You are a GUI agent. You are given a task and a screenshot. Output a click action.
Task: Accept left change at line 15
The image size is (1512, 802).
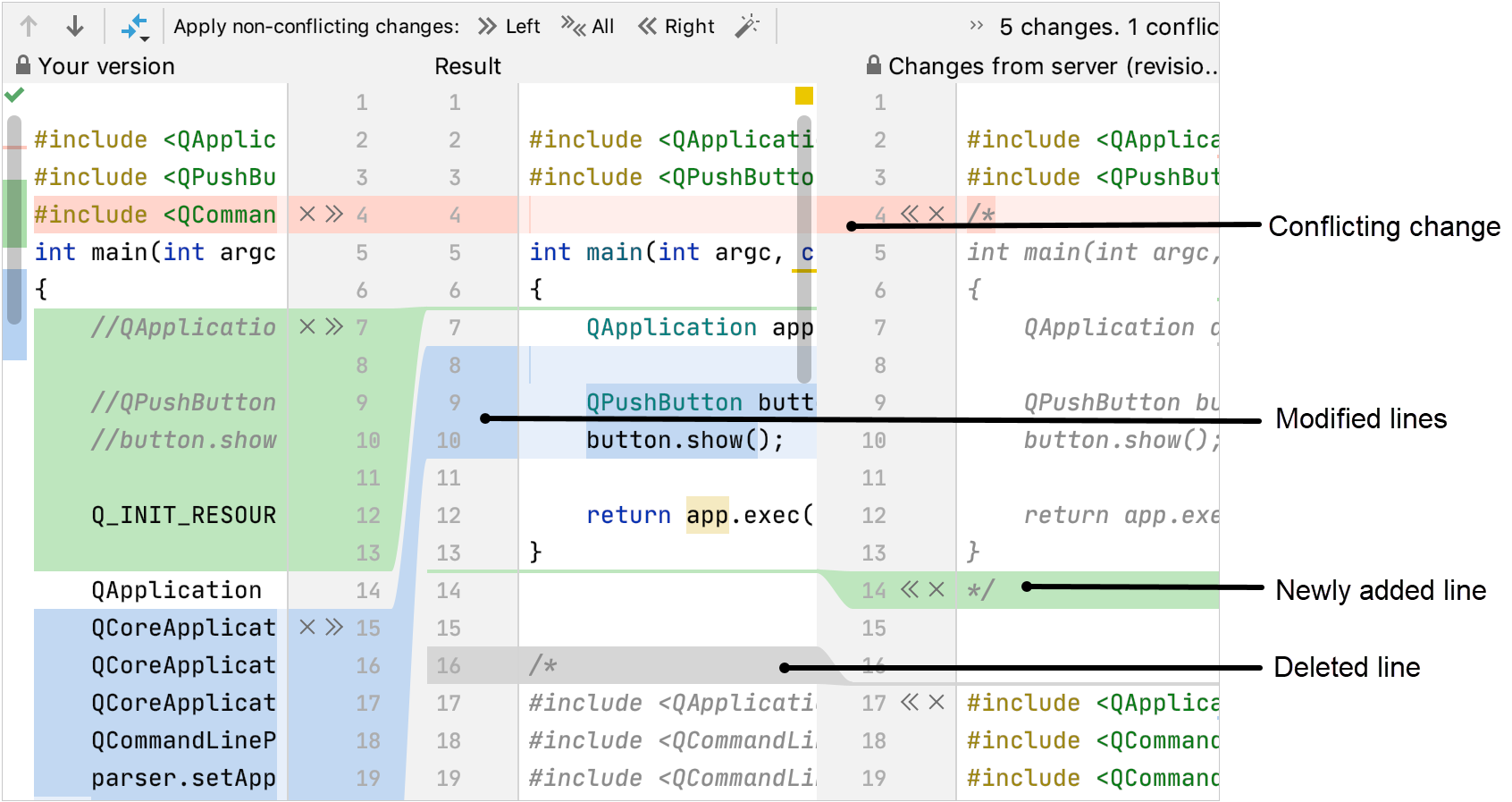tap(334, 627)
